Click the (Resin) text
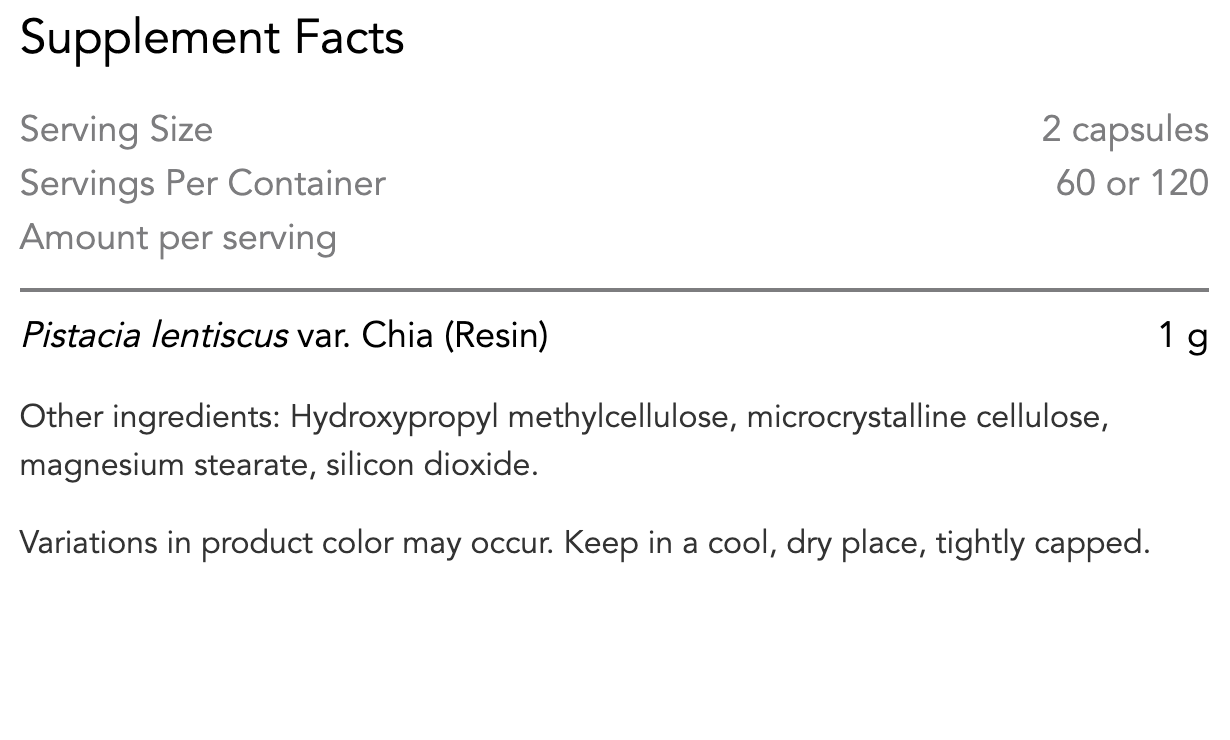This screenshot has height=740, width=1230. pos(496,336)
